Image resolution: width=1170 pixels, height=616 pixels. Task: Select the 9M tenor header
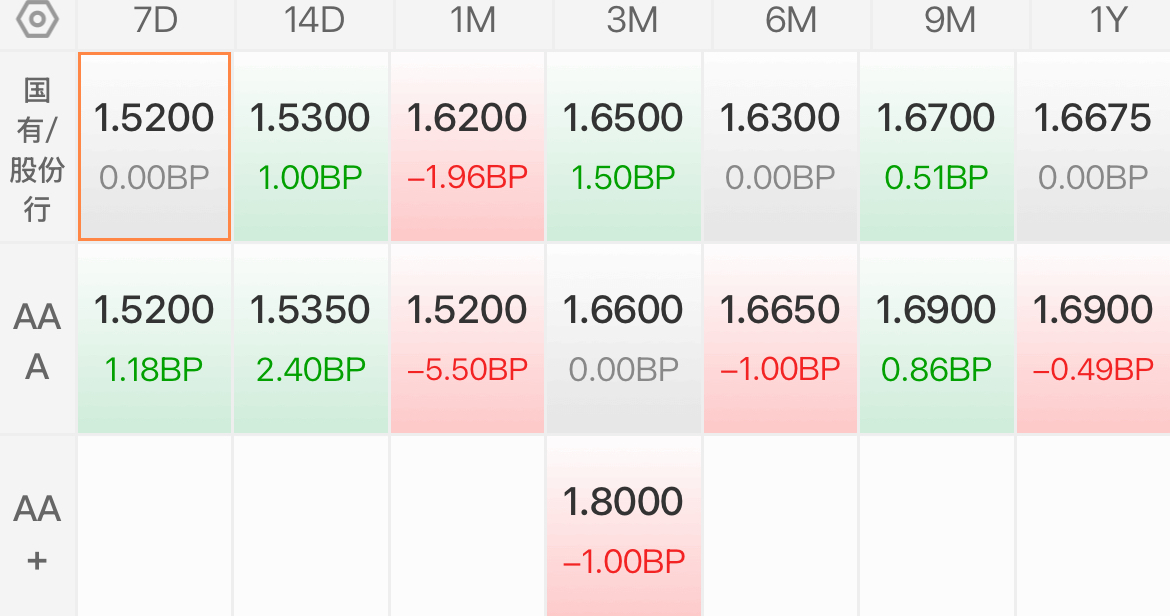[x=950, y=20]
